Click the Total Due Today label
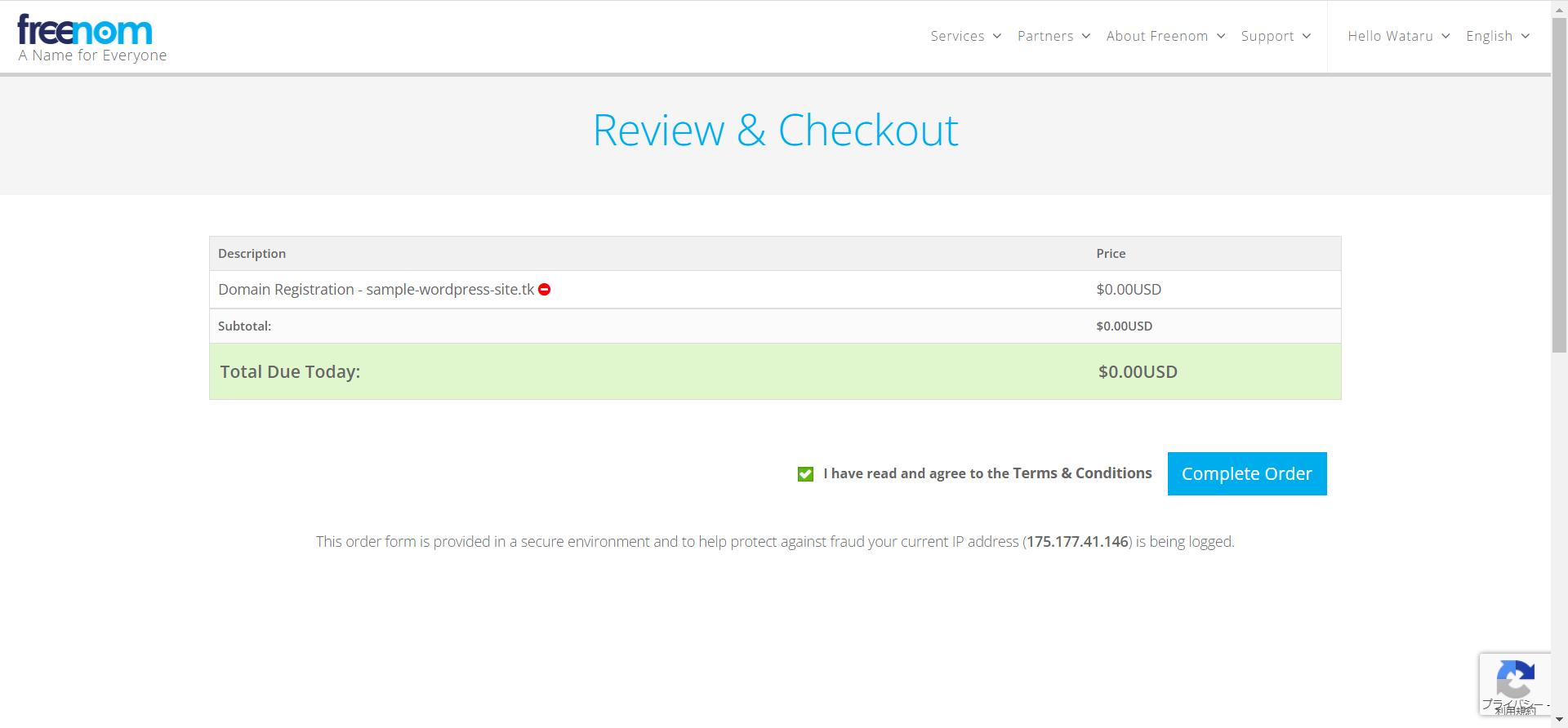Viewport: 1568px width, 728px height. click(x=290, y=372)
